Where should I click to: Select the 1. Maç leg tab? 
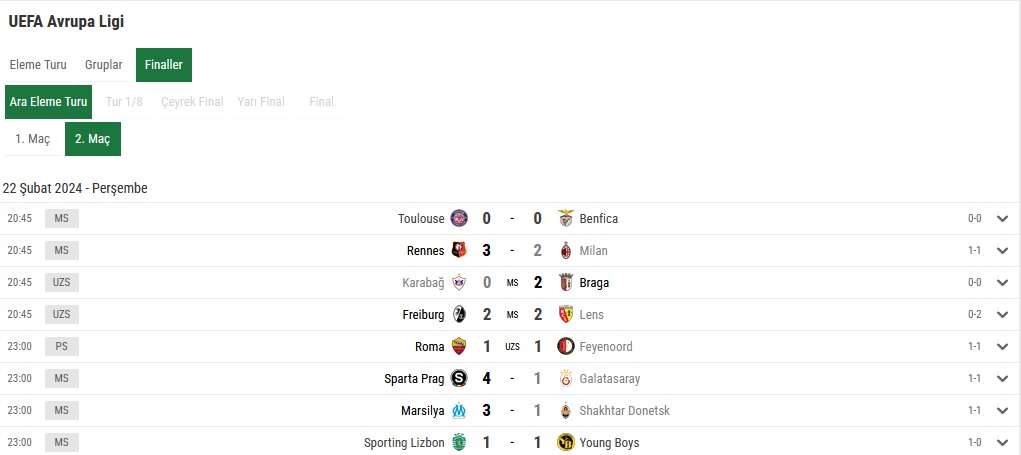tap(33, 139)
